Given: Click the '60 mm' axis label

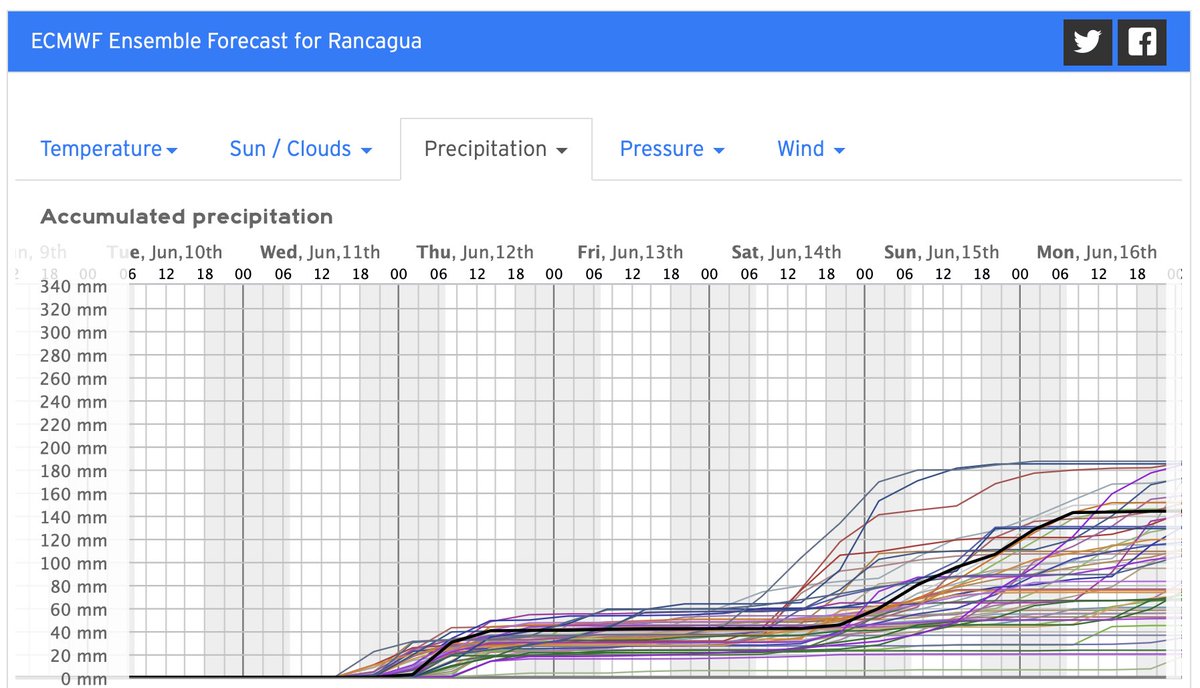Looking at the screenshot, I should (78, 609).
